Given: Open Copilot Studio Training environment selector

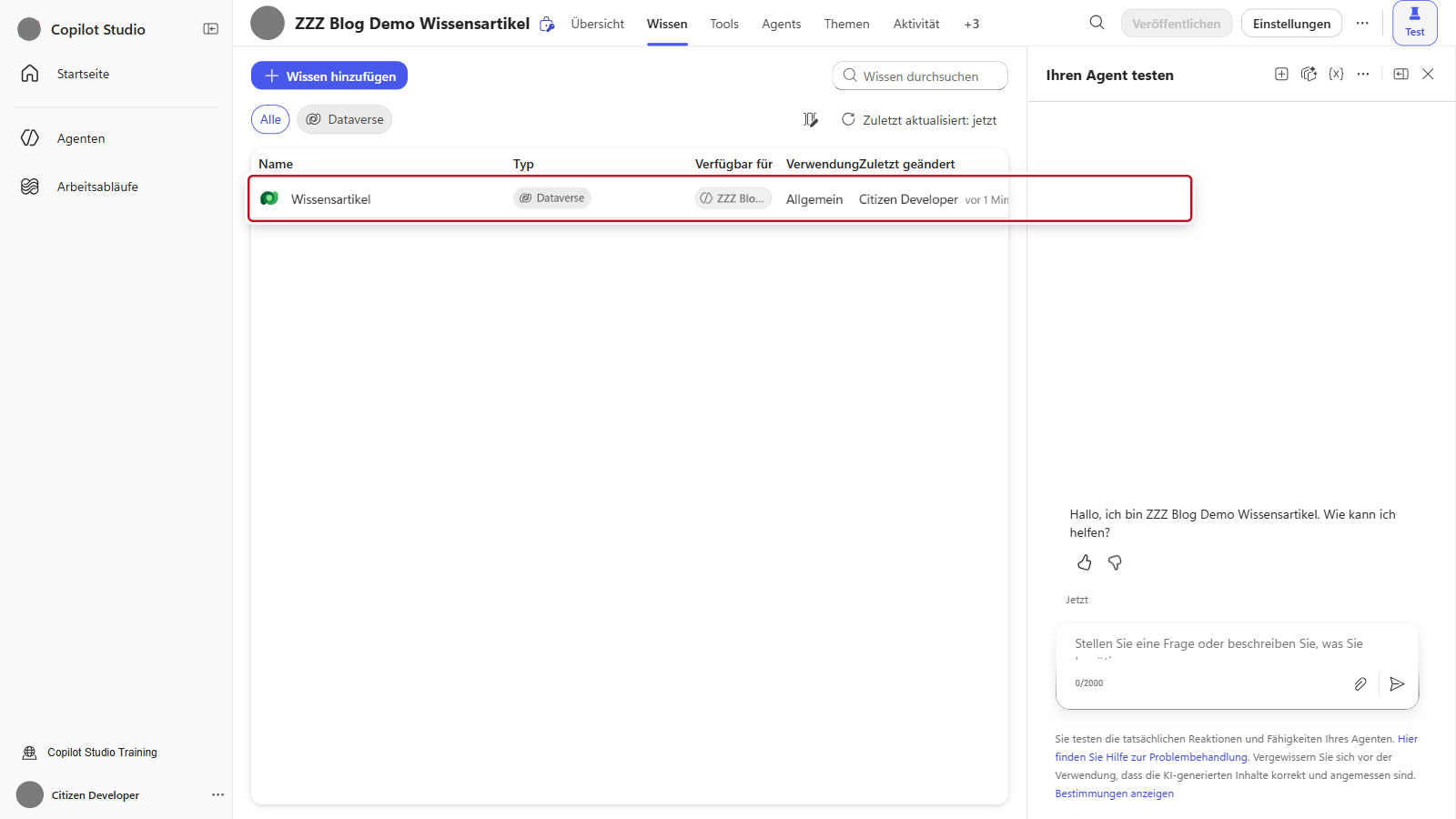Looking at the screenshot, I should pos(102,753).
